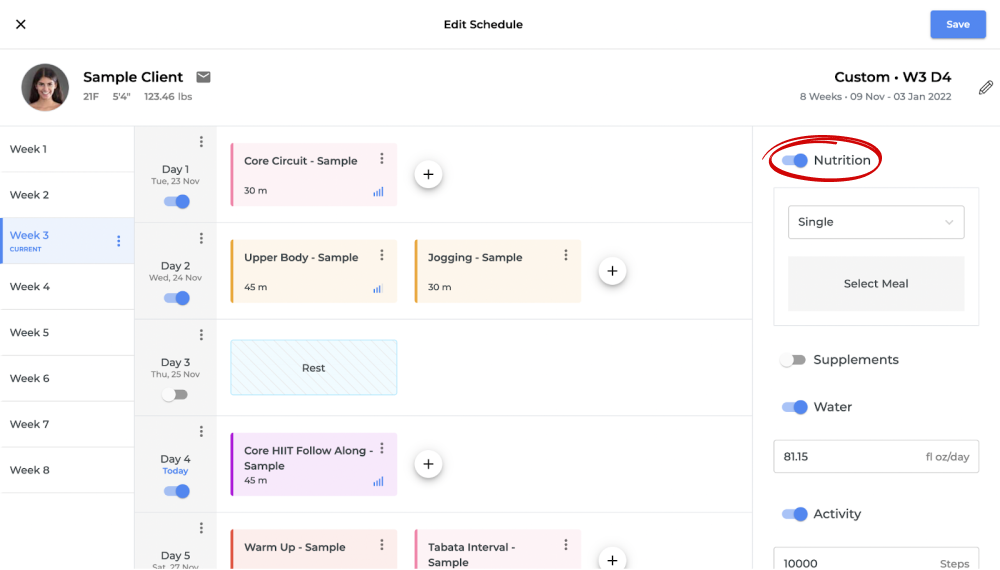This screenshot has width=1000, height=570.
Task: Open Week 3 options three-dot menu
Action: 118,241
